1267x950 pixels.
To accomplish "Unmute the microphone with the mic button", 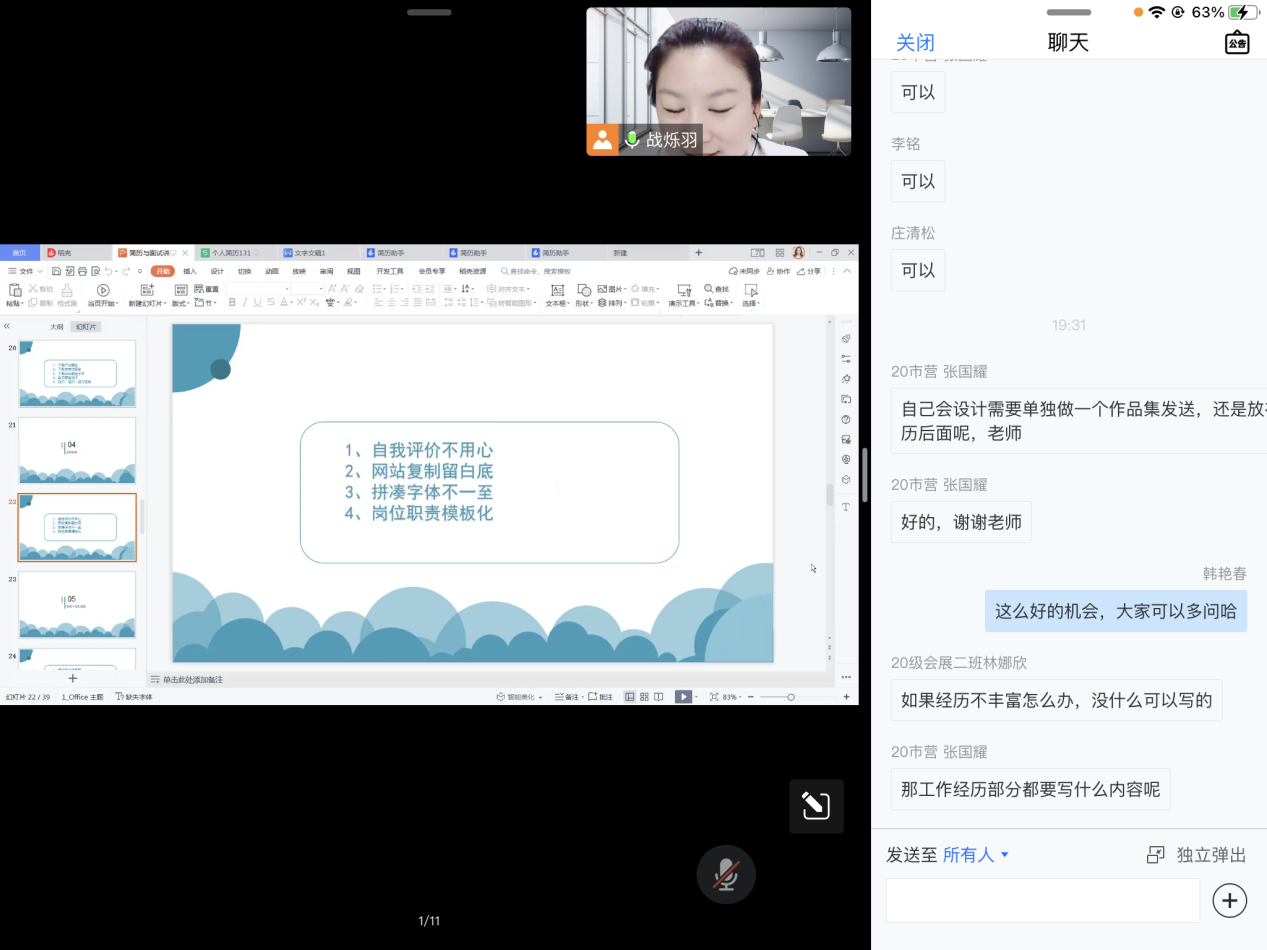I will (x=726, y=875).
